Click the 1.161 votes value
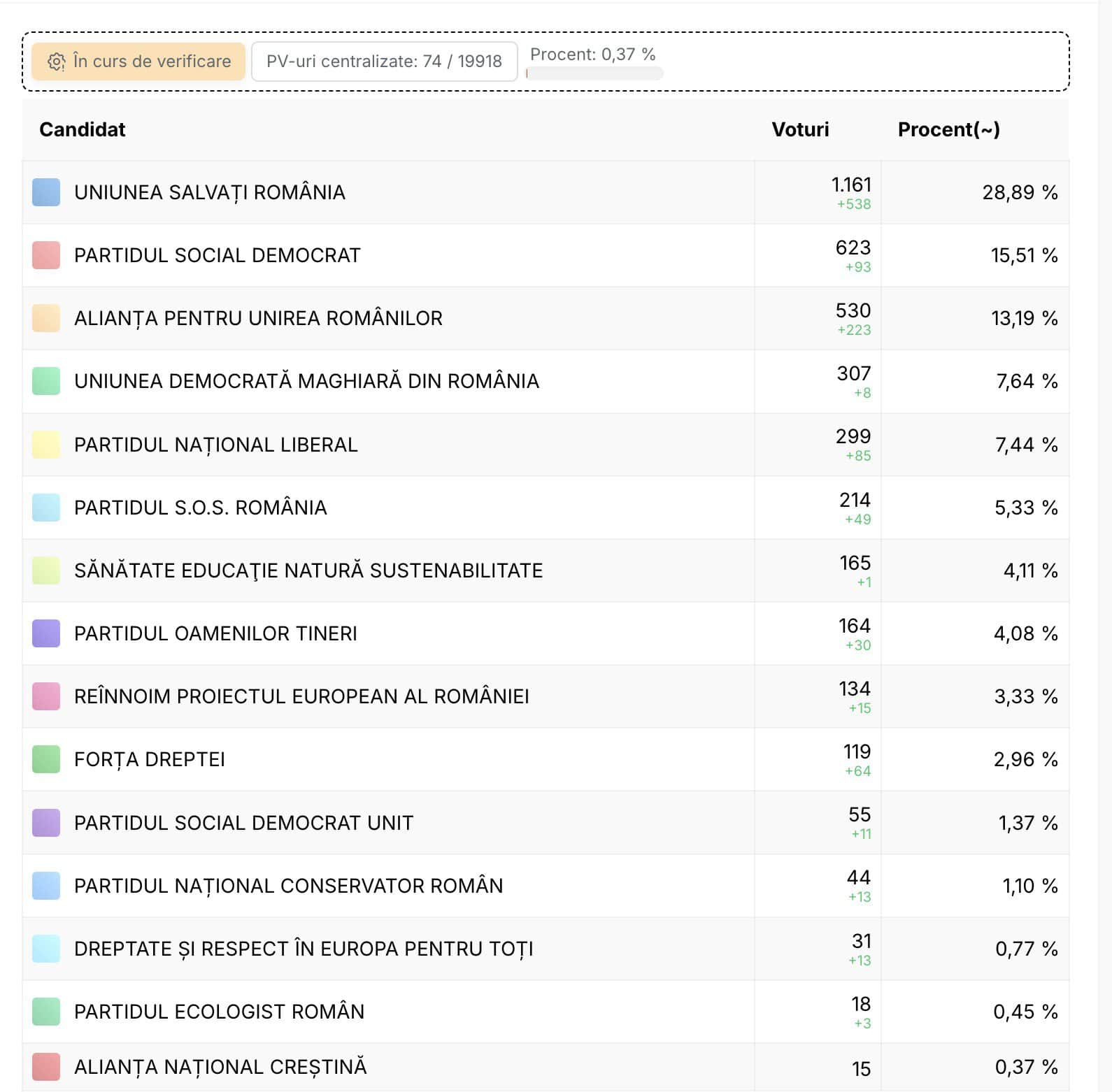 click(851, 185)
